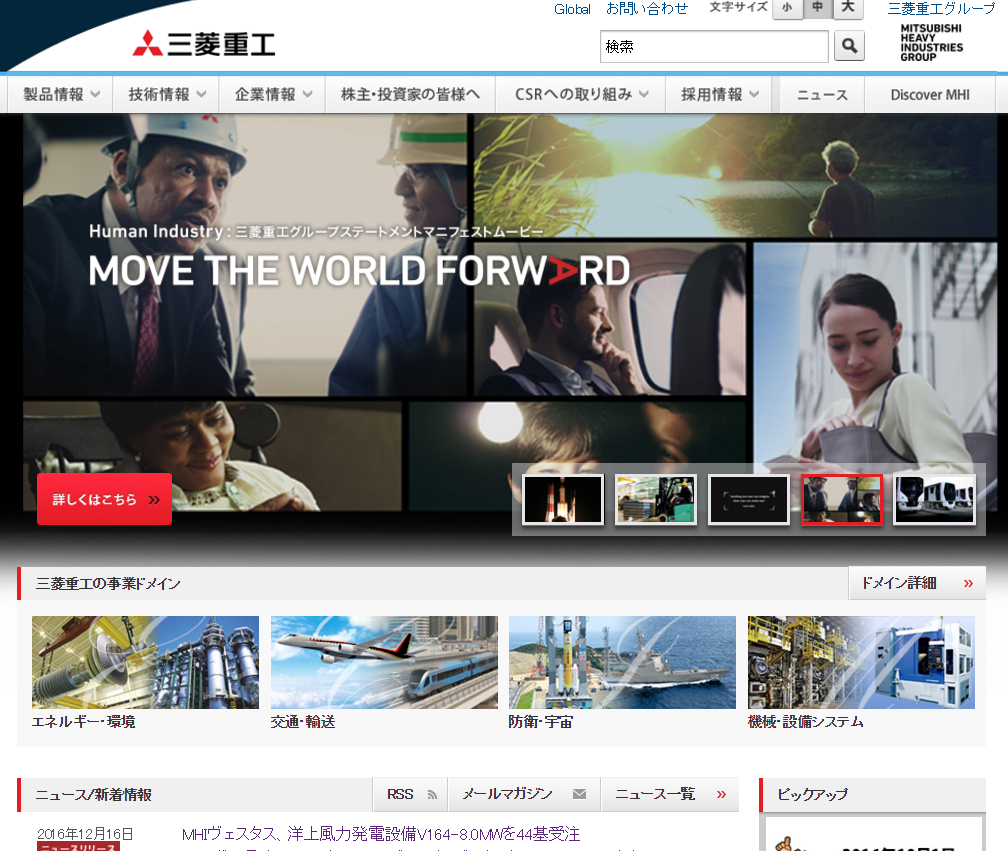The height and width of the screenshot is (851, 1008).
Task: Select the highlighted Human Industry slide thumbnail
Action: pos(842,499)
